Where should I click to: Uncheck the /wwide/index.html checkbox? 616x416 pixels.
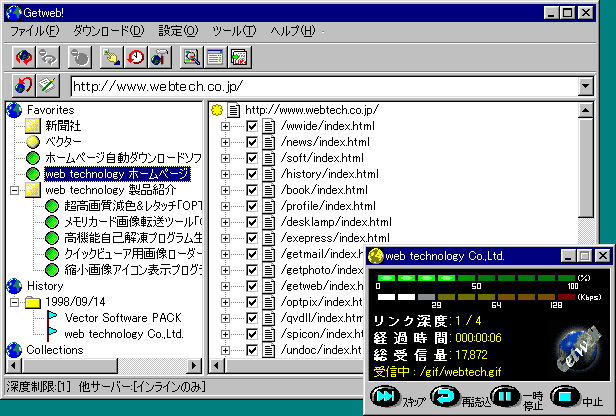(x=252, y=126)
